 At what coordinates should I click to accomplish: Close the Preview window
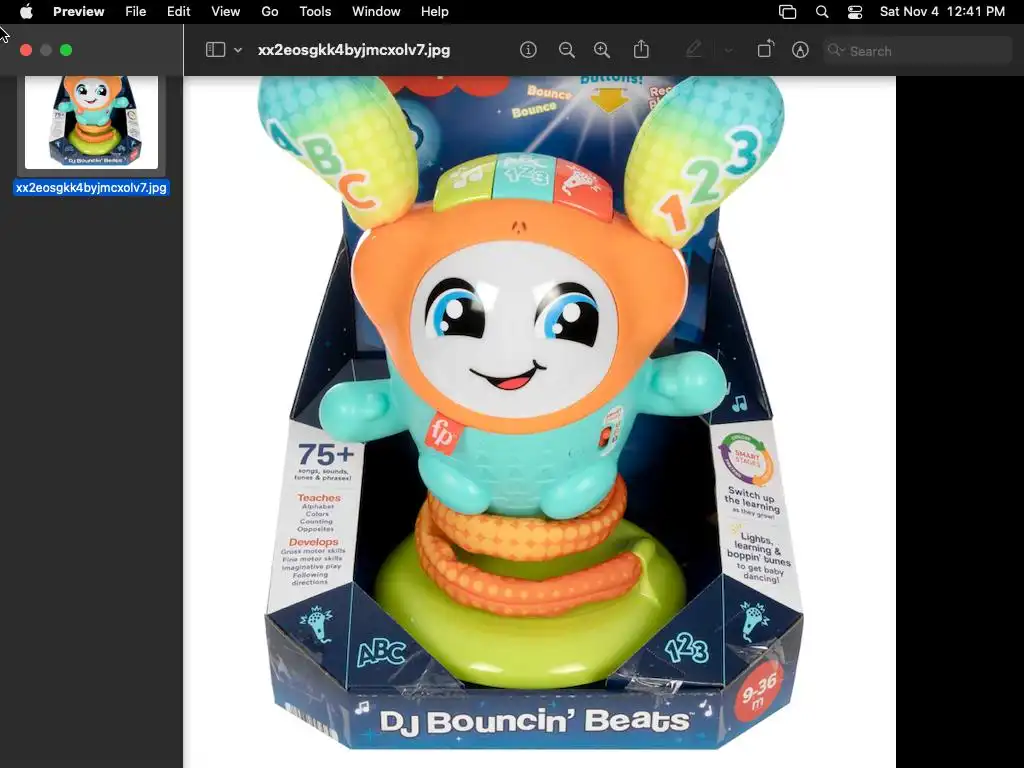pos(26,50)
